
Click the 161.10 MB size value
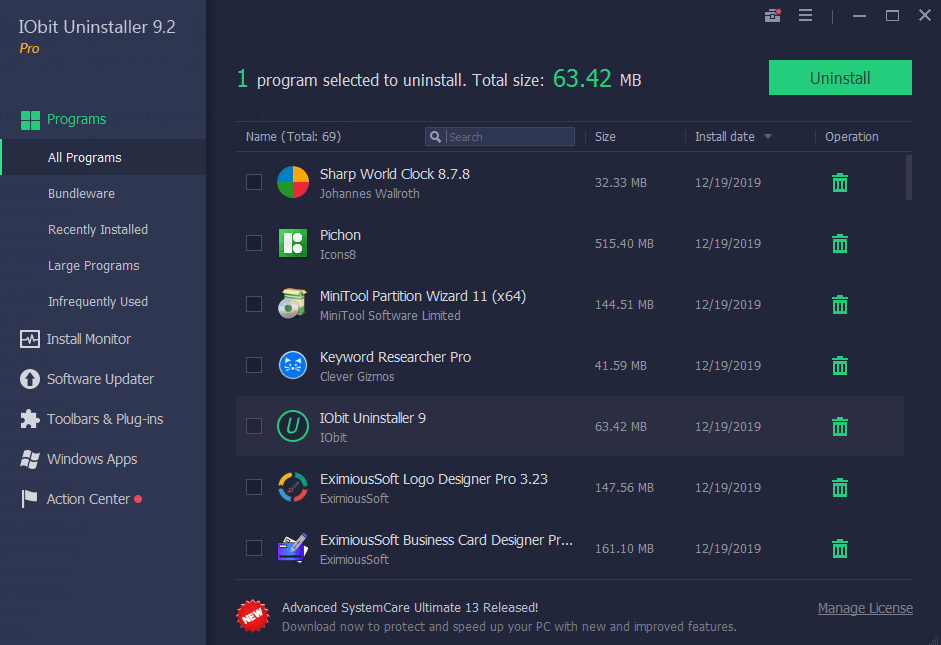624,548
